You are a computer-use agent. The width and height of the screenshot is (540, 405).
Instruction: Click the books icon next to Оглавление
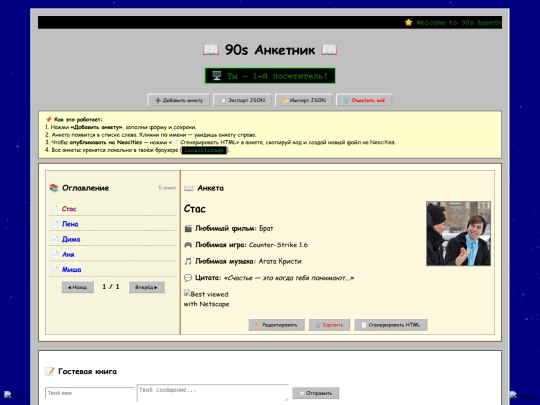[x=54, y=188]
